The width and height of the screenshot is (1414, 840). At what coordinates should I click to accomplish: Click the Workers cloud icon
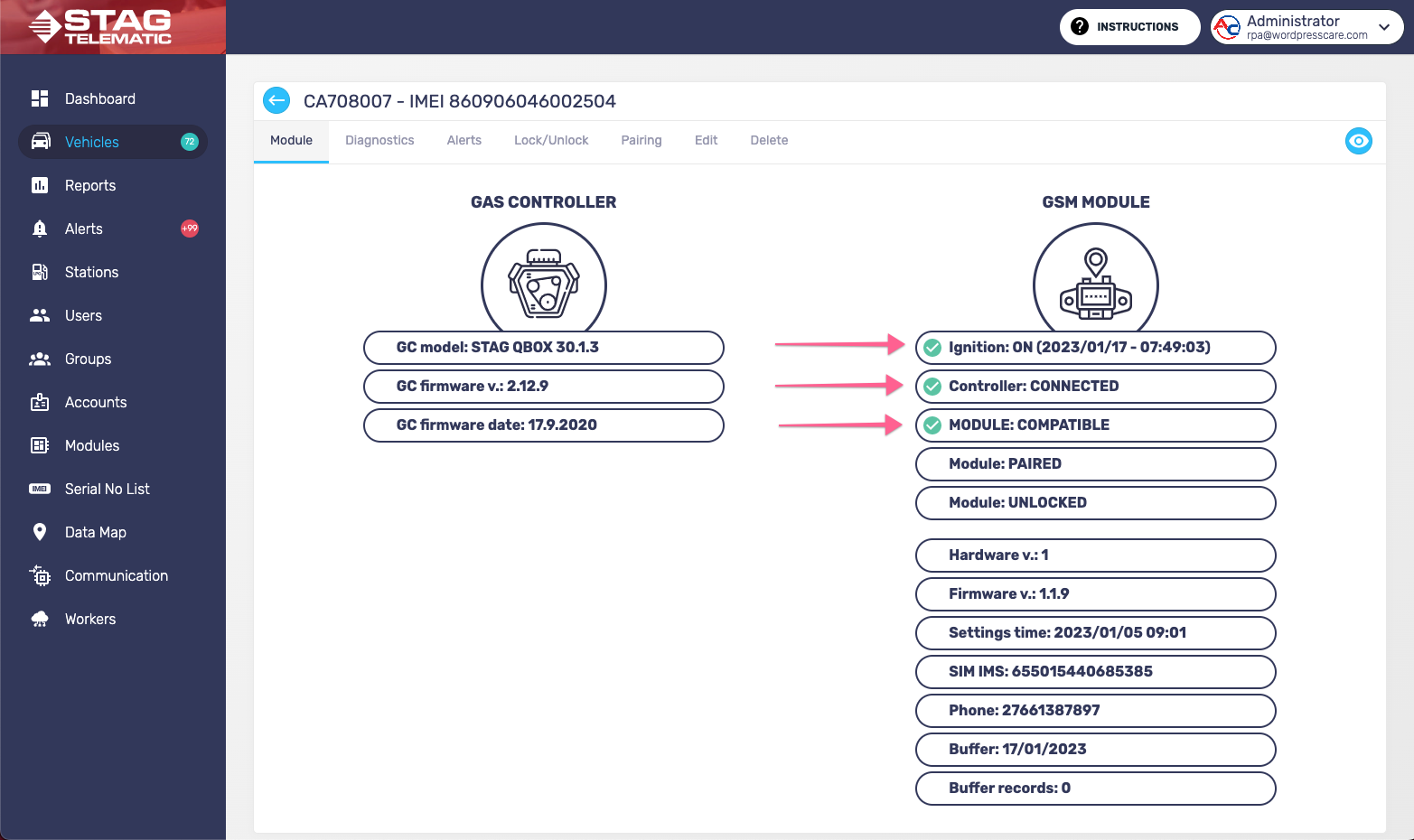point(40,619)
